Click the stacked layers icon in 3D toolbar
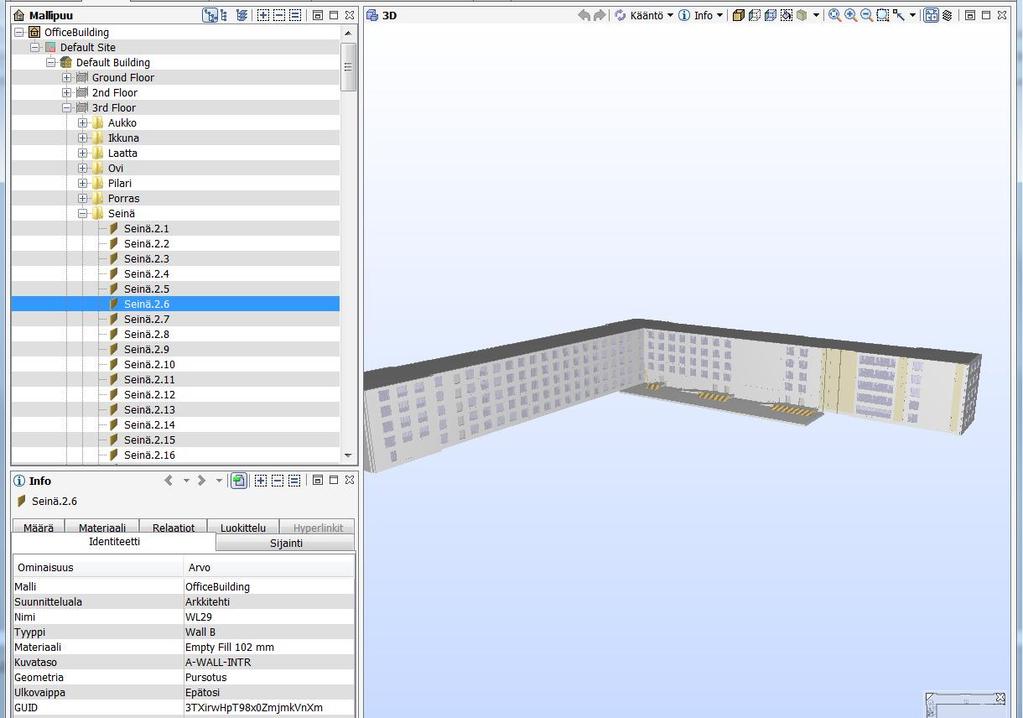This screenshot has width=1023, height=718. 947,15
